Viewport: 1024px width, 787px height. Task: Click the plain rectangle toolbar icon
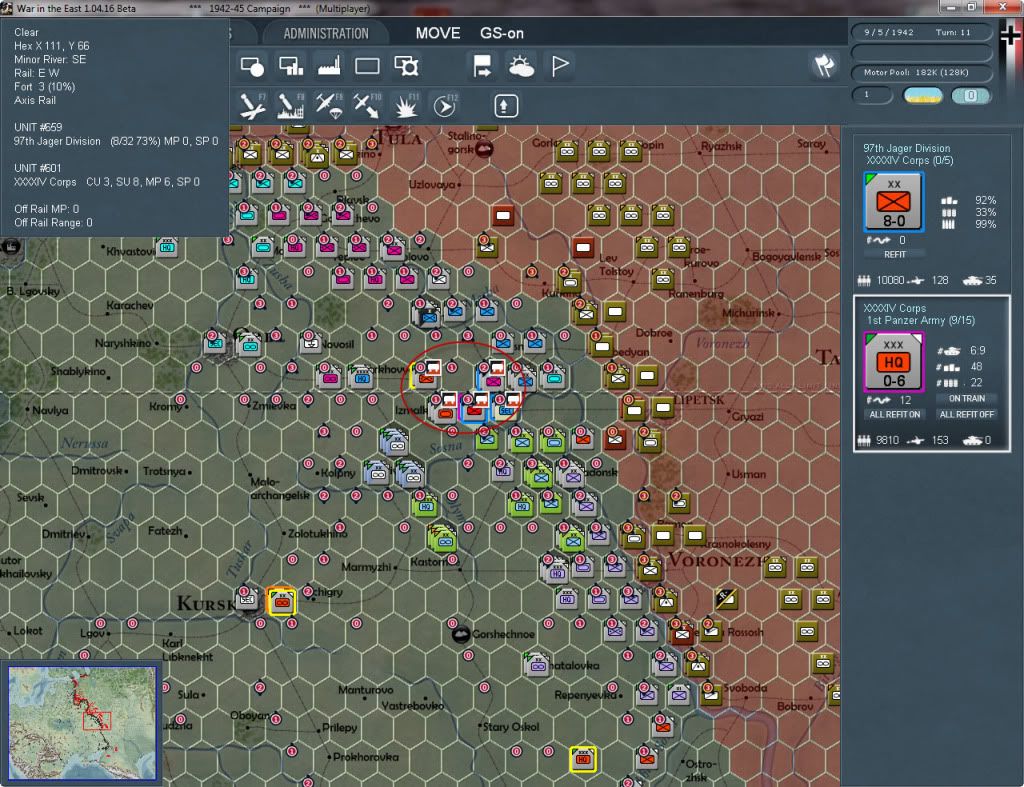tap(367, 66)
